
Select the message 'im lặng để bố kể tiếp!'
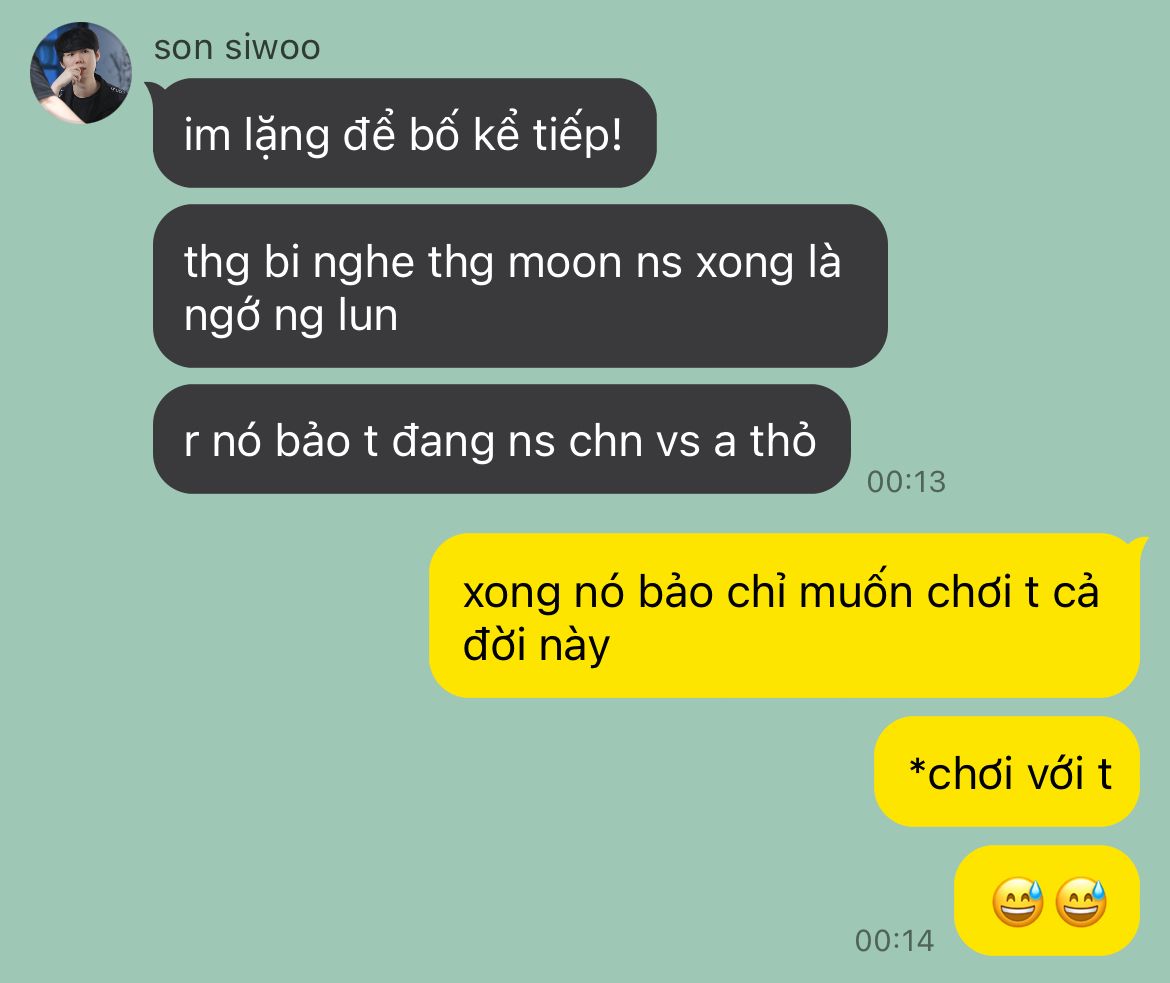(404, 133)
